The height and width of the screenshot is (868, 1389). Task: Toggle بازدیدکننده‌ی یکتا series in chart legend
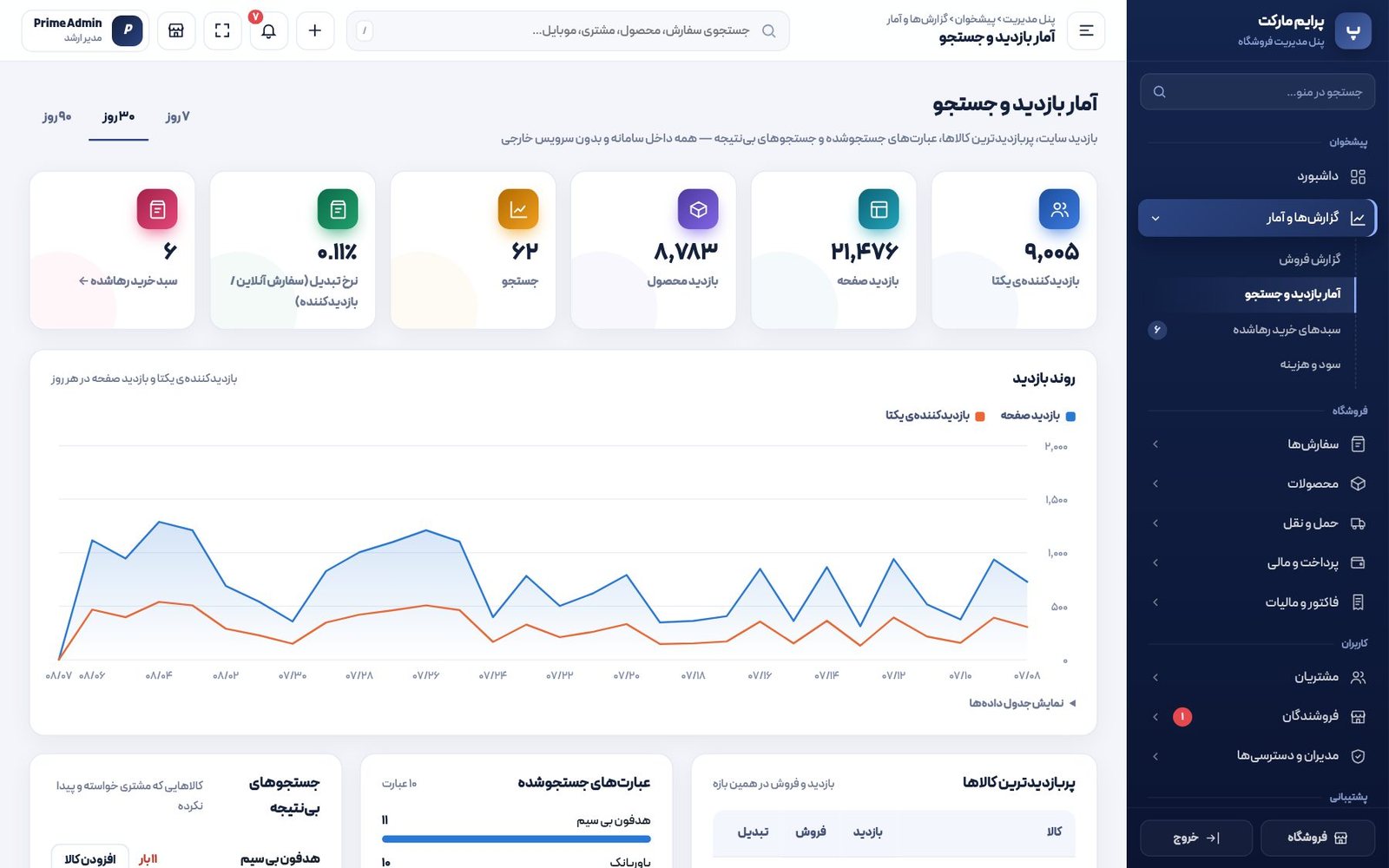(x=934, y=416)
